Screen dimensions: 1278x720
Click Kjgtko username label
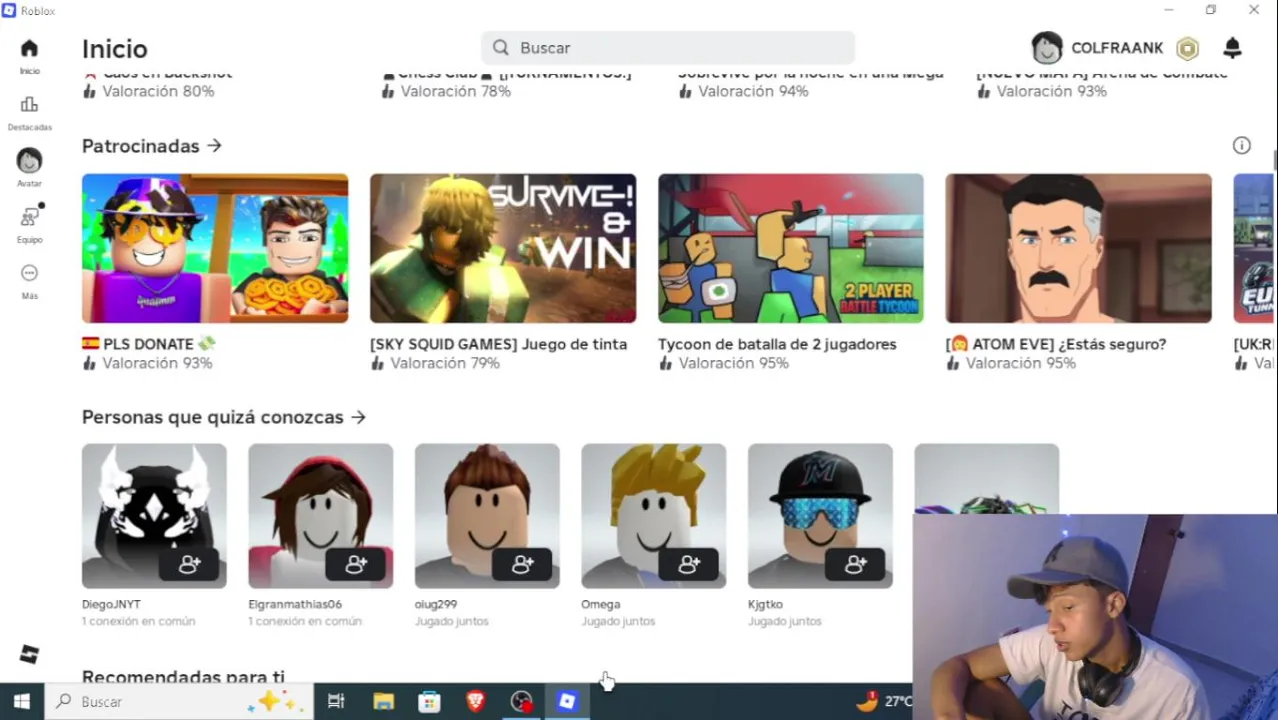pyautogui.click(x=765, y=604)
